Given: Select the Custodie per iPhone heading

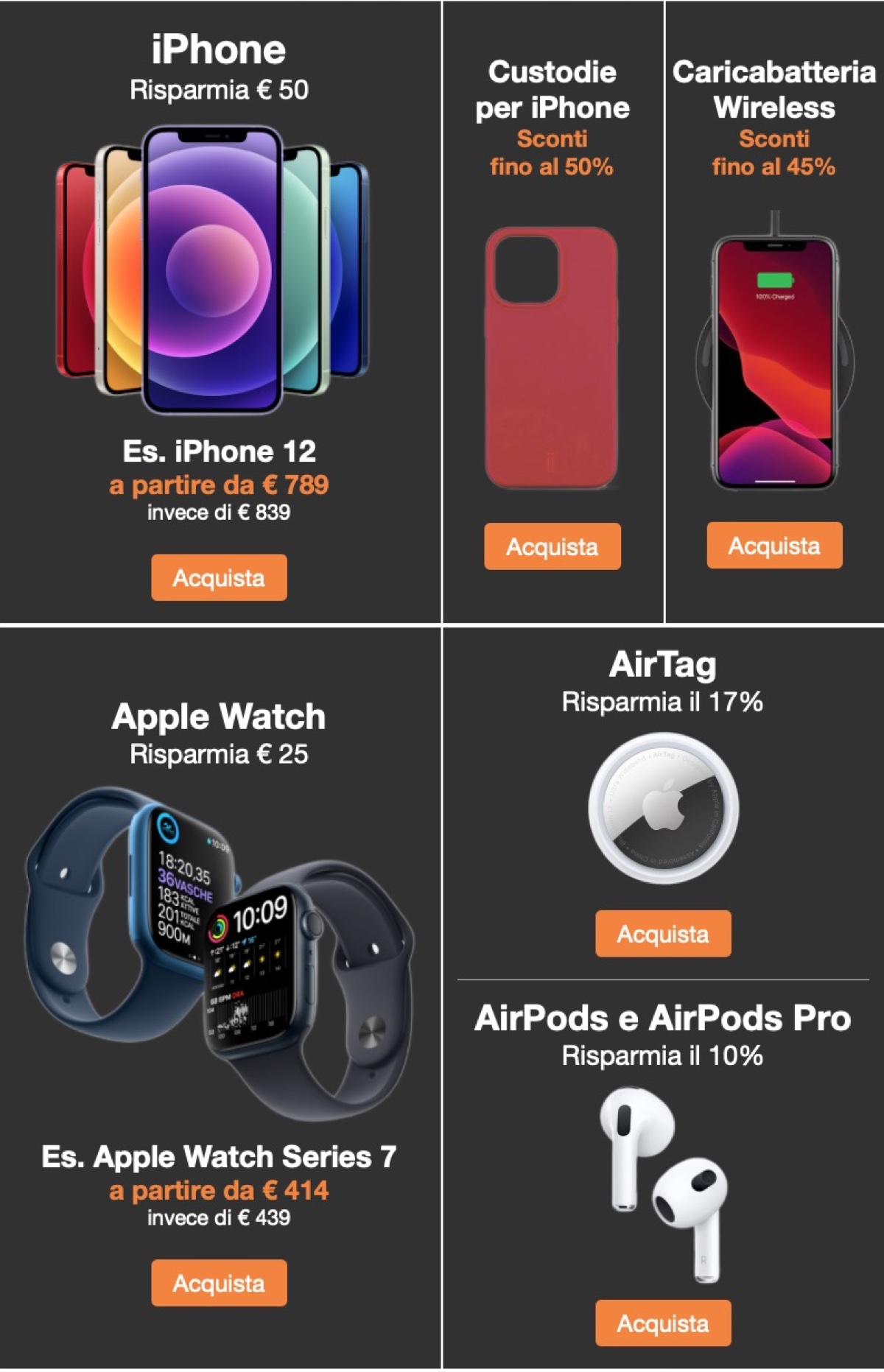Looking at the screenshot, I should pyautogui.click(x=552, y=89).
